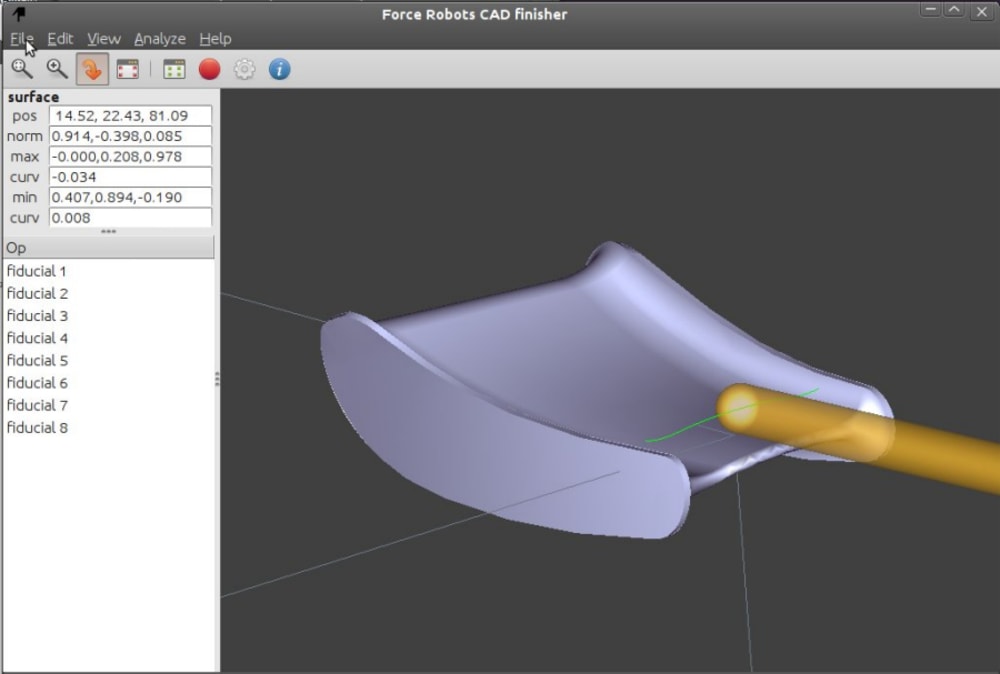Click the pos coordinates field
This screenshot has height=674, width=1000.
[x=130, y=115]
